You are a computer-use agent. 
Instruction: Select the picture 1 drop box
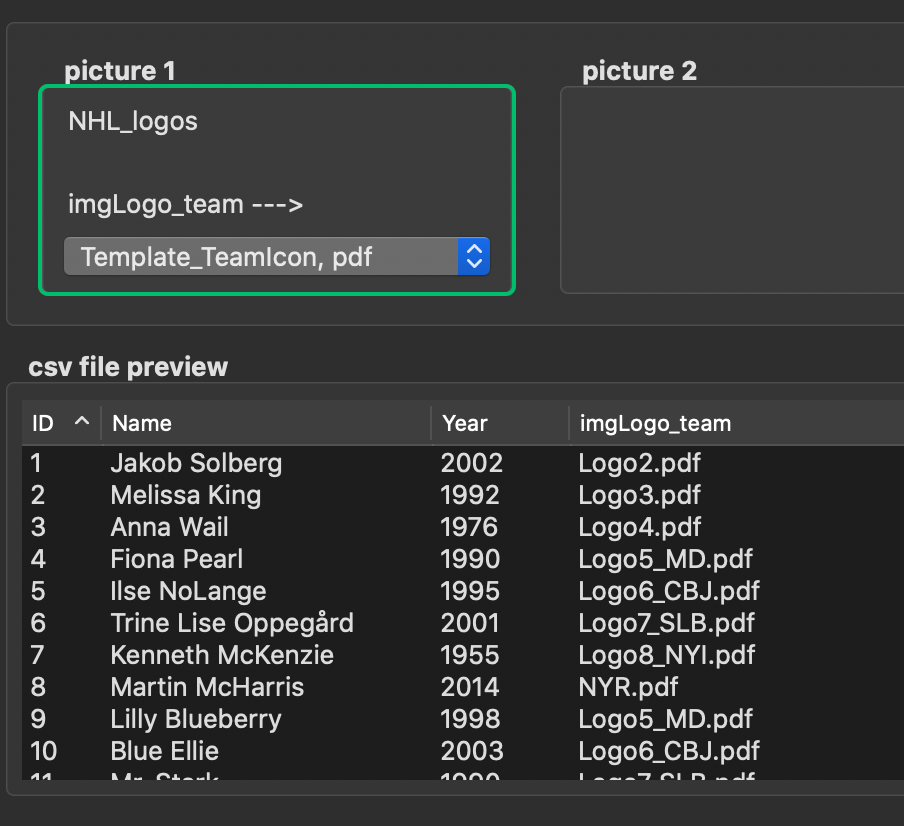coord(277,190)
